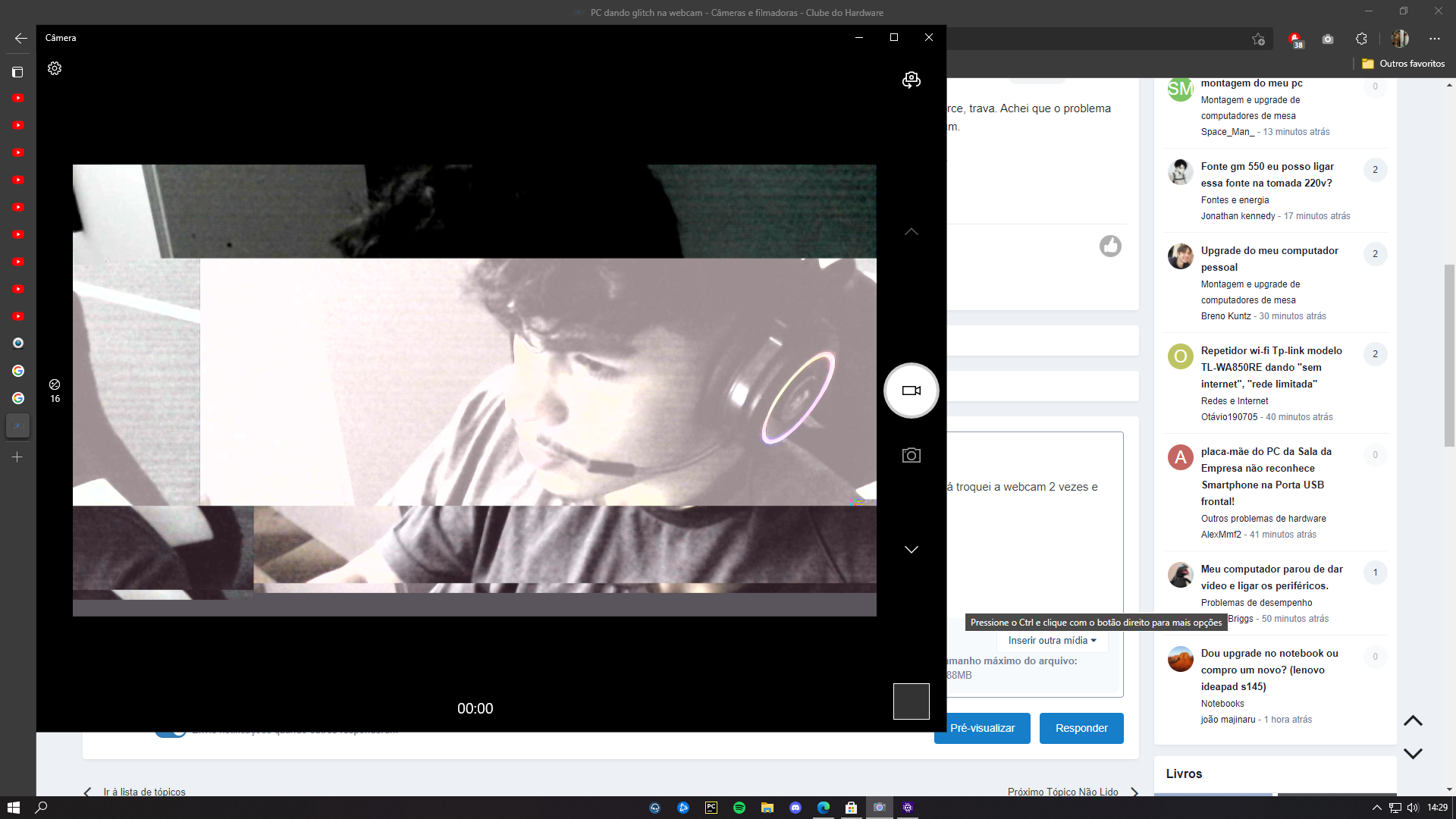This screenshot has height=819, width=1456.
Task: Open 'Dou upgrade no notebook' topic
Action: (1269, 670)
